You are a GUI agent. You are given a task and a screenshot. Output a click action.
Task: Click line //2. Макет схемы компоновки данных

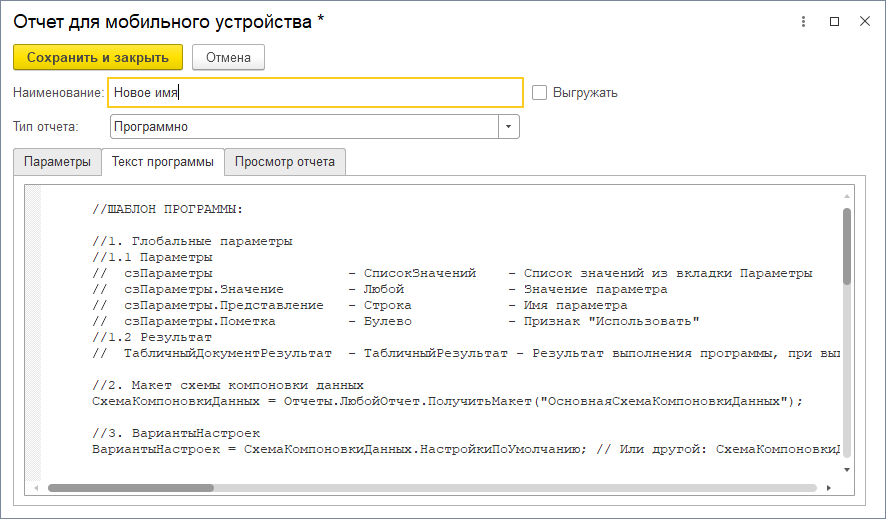point(228,385)
